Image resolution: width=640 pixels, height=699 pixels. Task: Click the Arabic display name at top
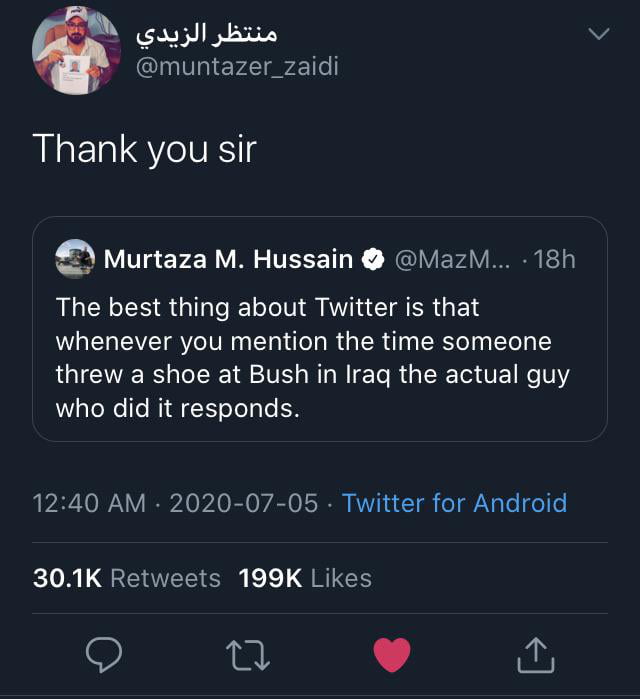206,32
